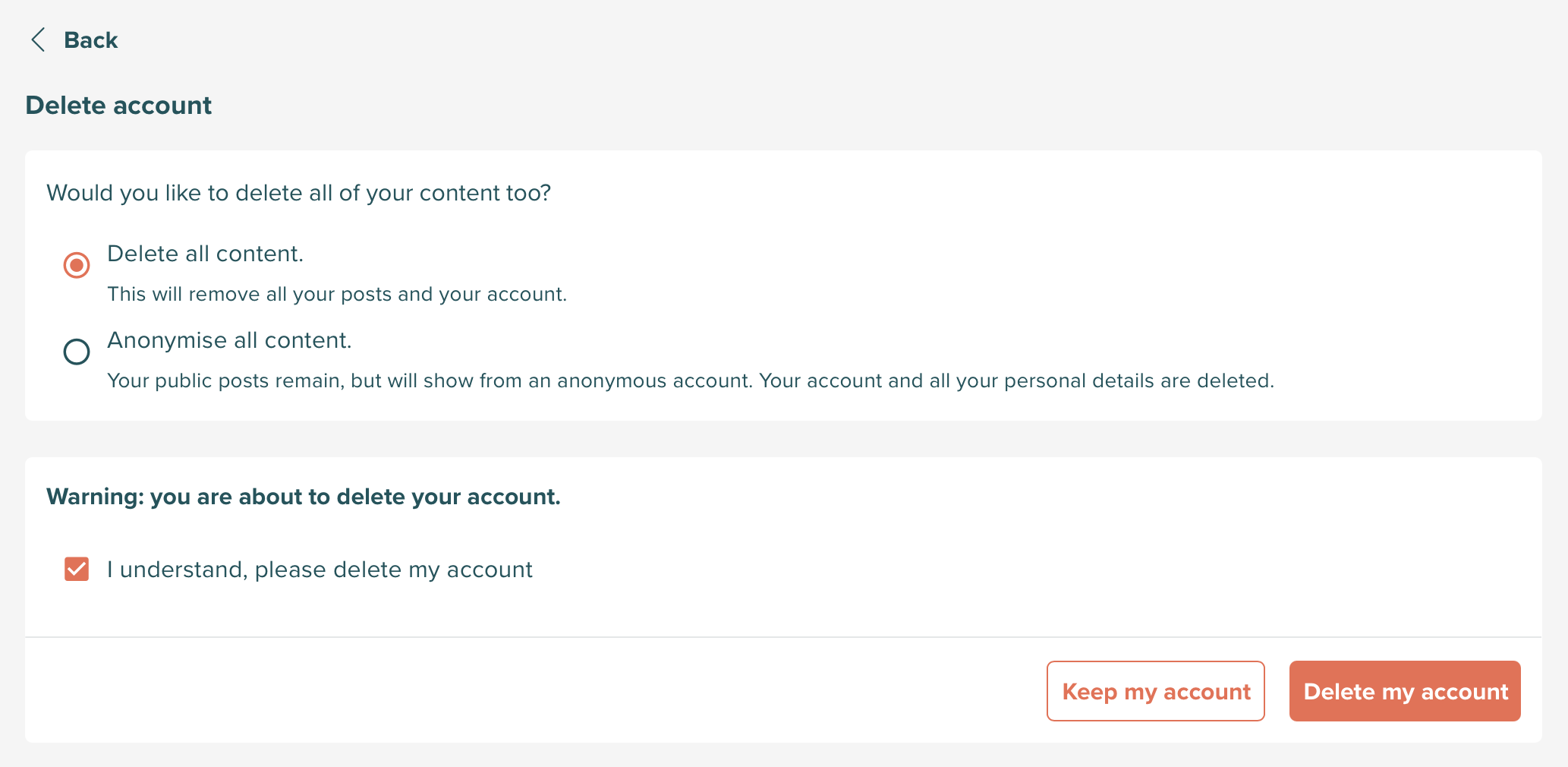
Task: Confirm deletion by pressing Delete my account
Action: [x=1404, y=691]
